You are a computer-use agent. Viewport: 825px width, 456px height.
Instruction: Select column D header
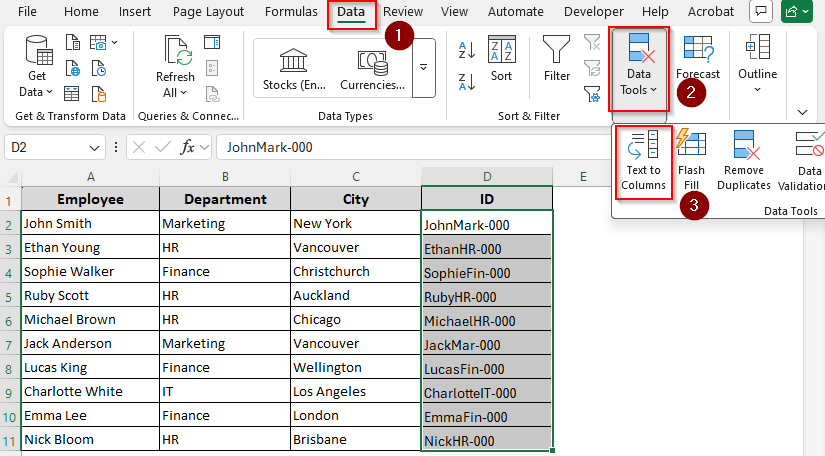(x=487, y=177)
